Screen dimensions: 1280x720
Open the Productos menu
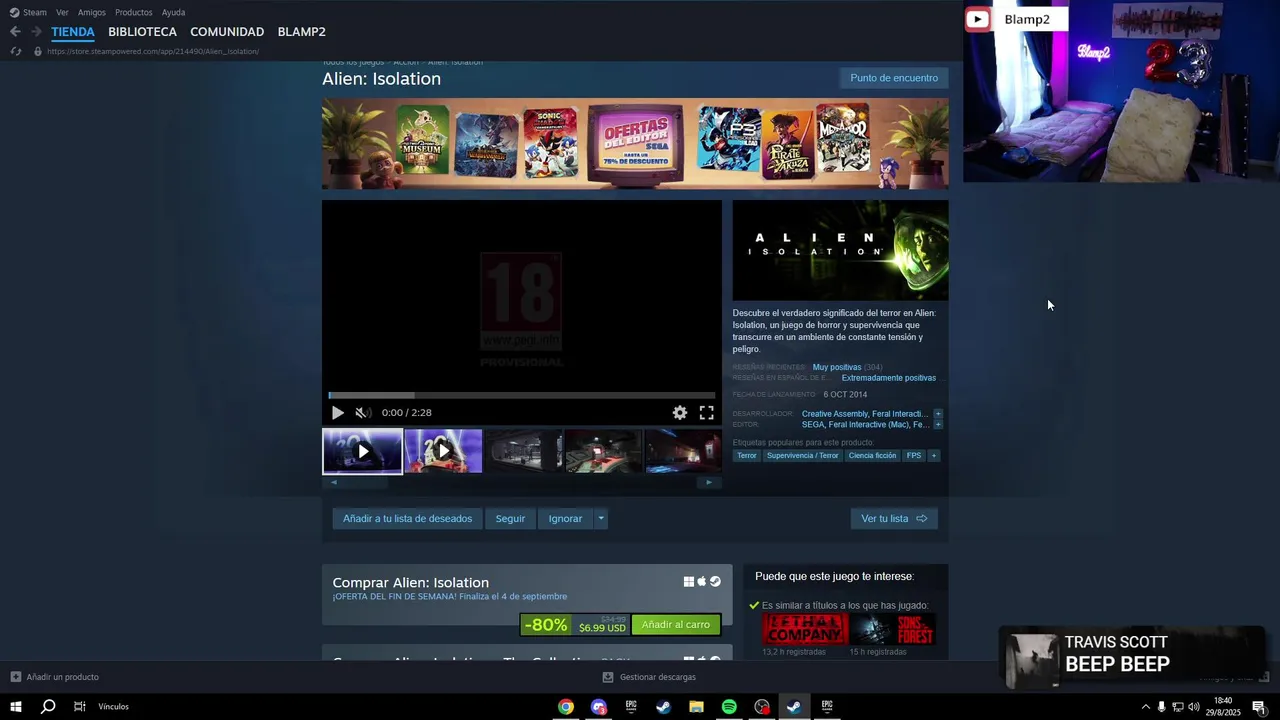[x=133, y=12]
